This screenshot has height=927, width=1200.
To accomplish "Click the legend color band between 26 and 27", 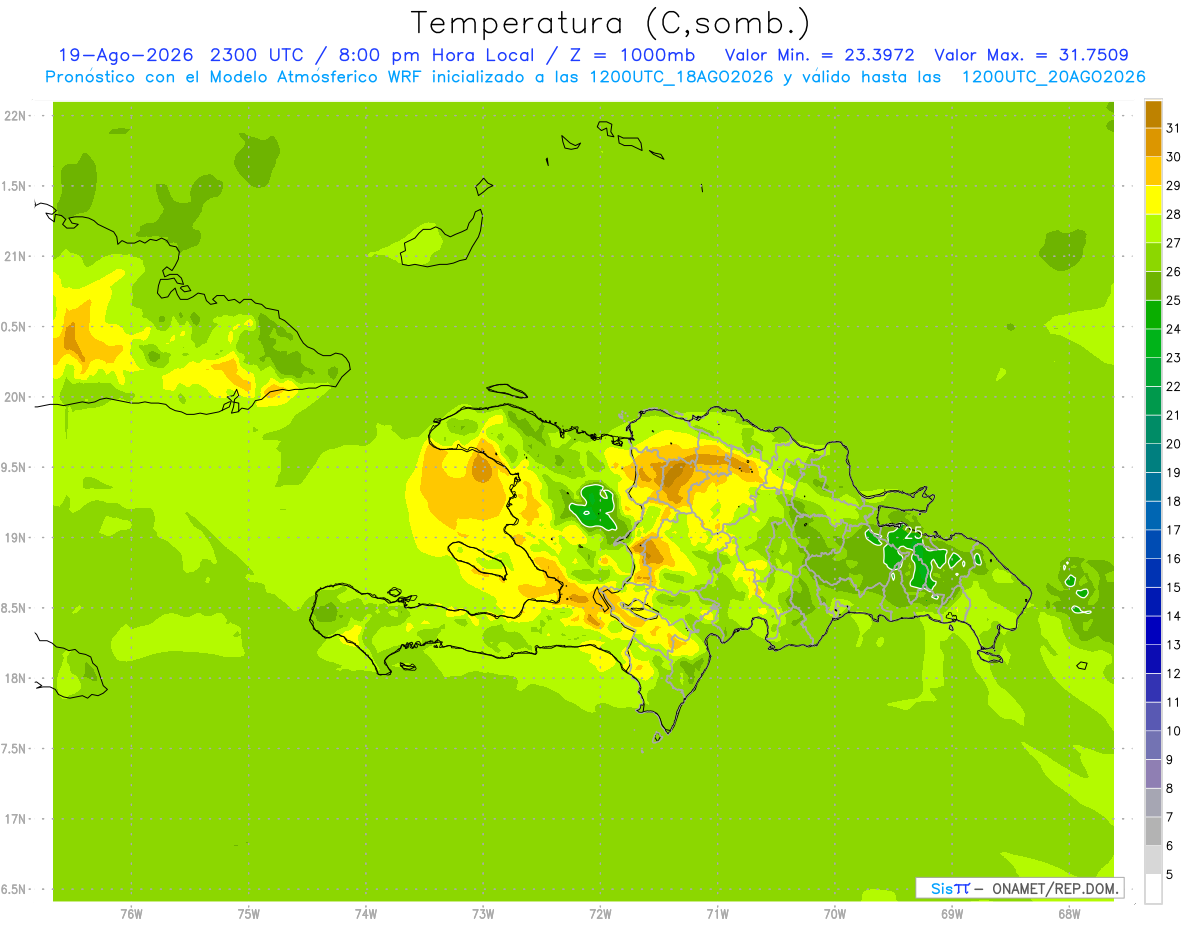I will point(1153,257).
